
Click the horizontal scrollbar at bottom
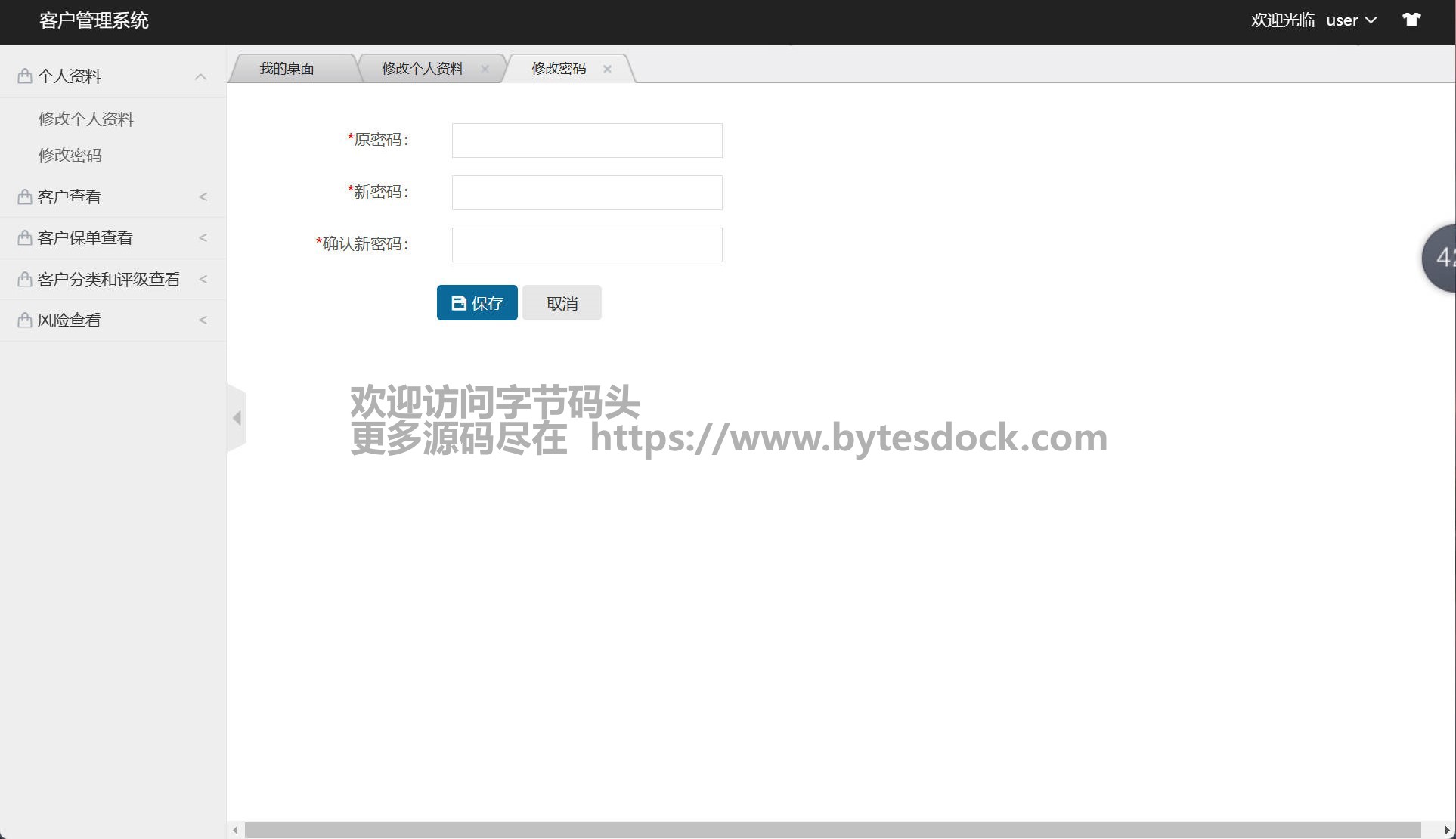tap(832, 830)
